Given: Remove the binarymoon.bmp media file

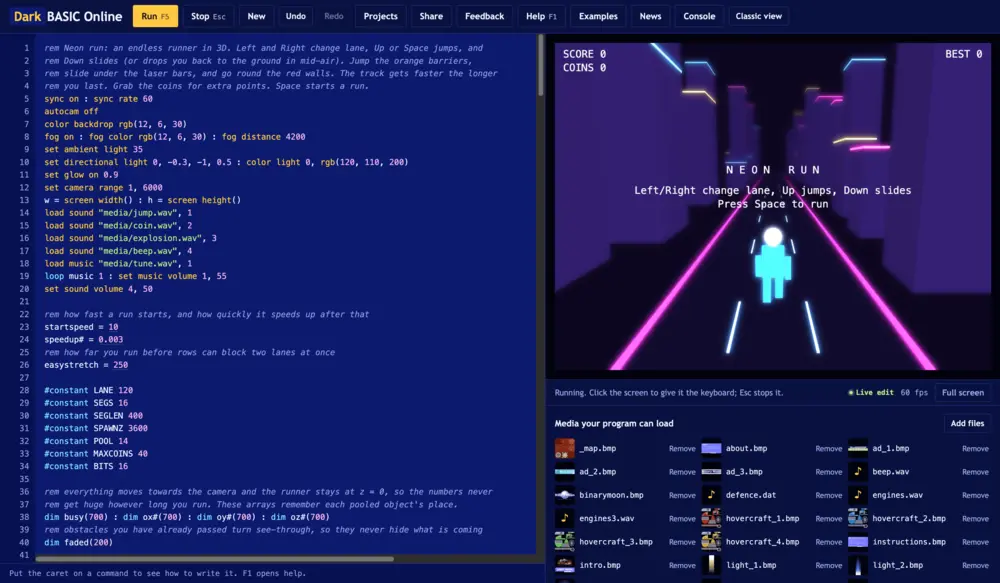Looking at the screenshot, I should tap(682, 495).
